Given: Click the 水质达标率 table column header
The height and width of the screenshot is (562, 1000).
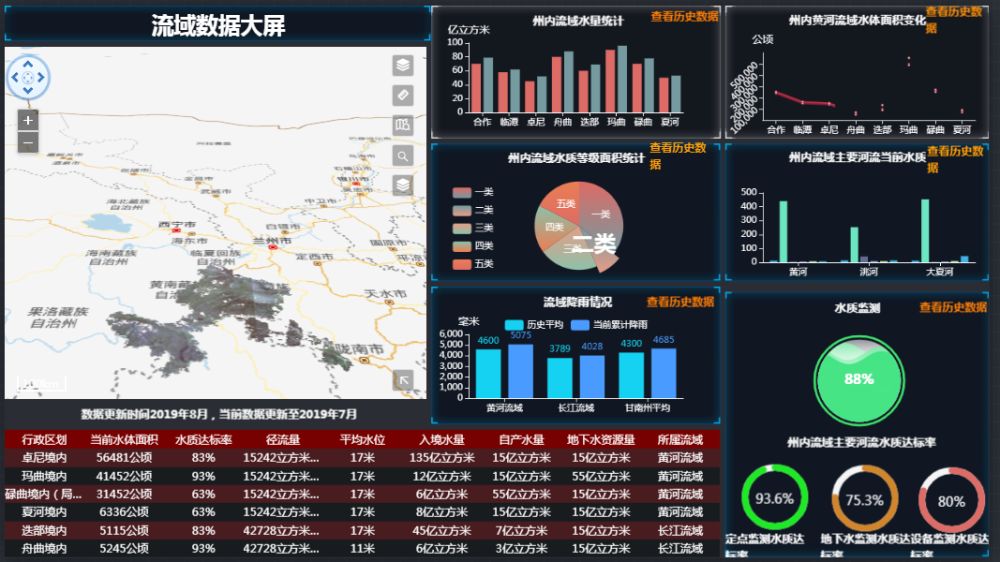Looking at the screenshot, I should pyautogui.click(x=204, y=440).
